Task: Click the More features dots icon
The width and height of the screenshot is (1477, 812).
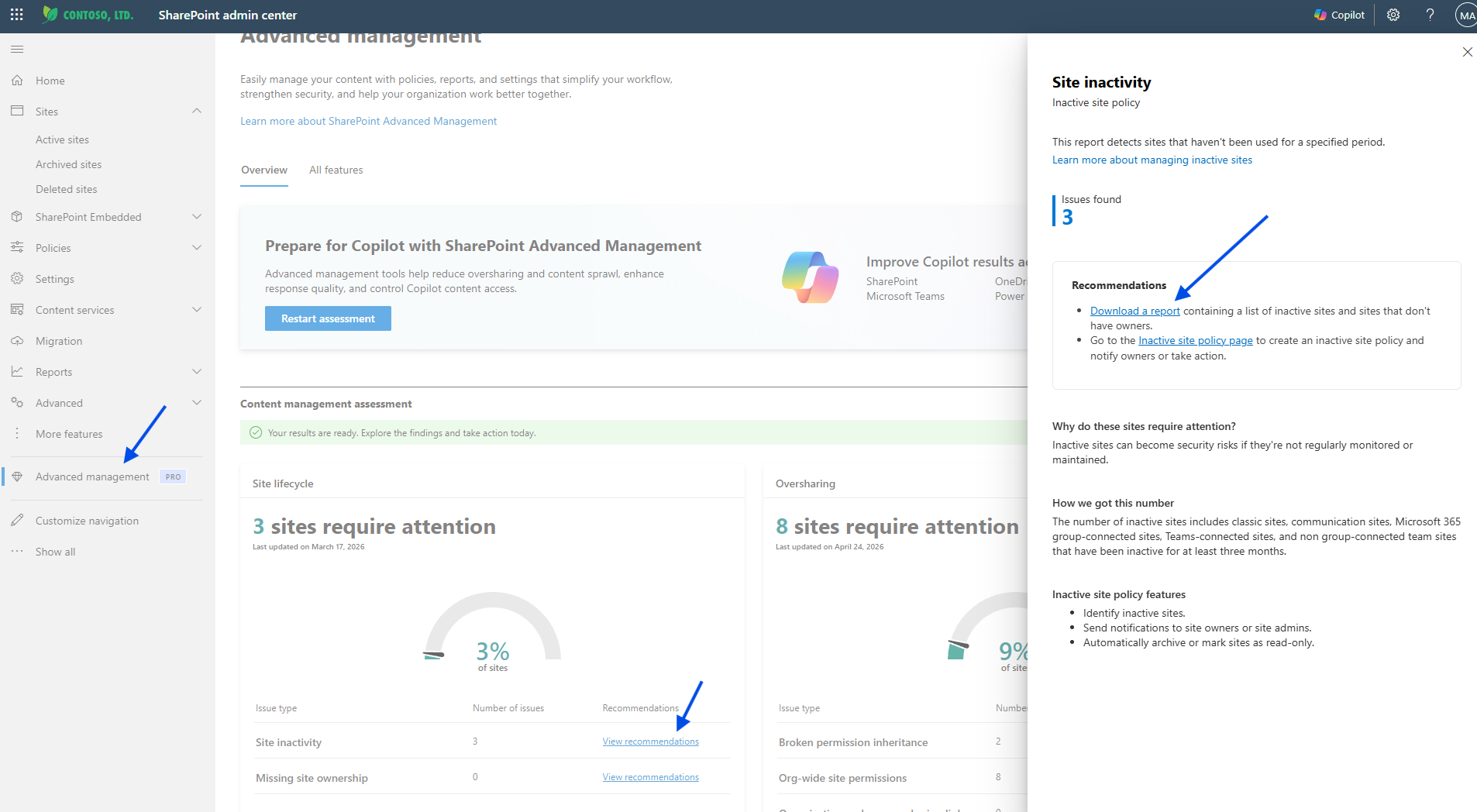Action: click(17, 434)
